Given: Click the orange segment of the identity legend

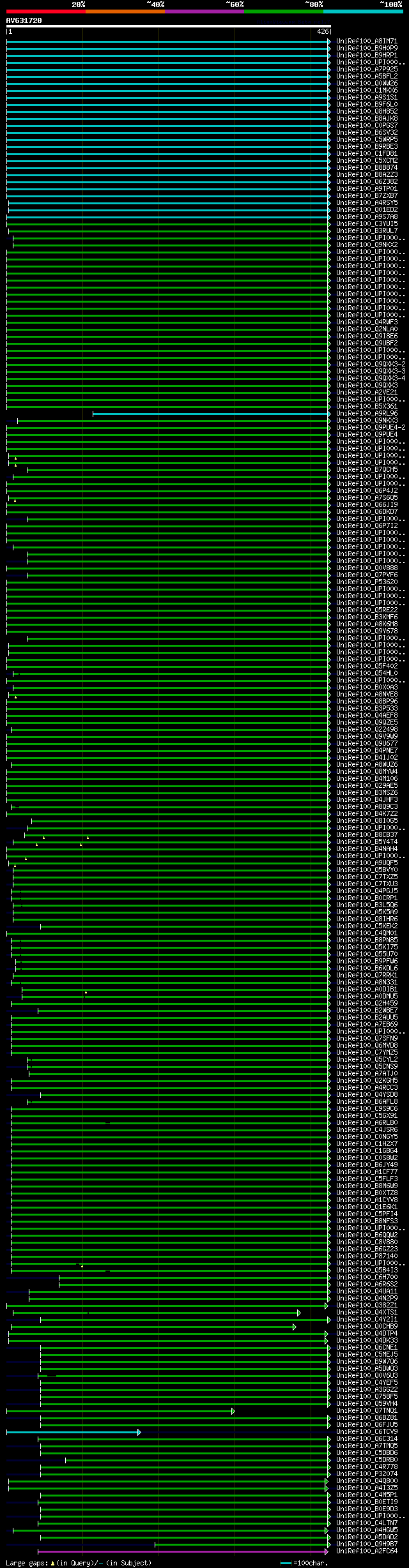Looking at the screenshot, I should click(125, 11).
